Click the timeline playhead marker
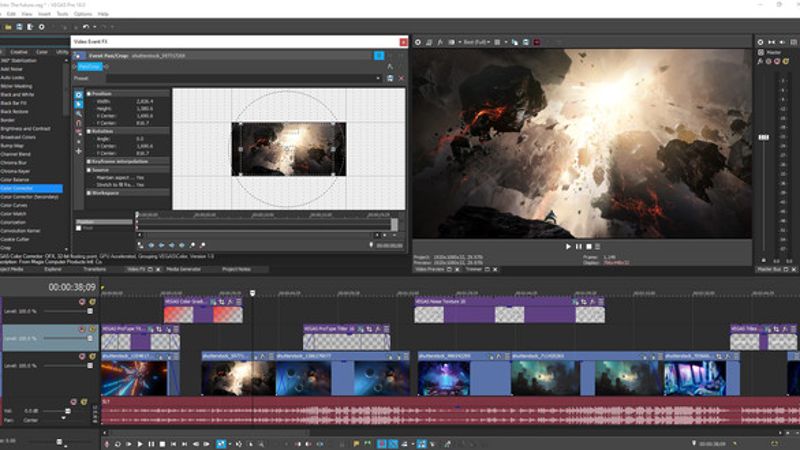 [x=252, y=293]
